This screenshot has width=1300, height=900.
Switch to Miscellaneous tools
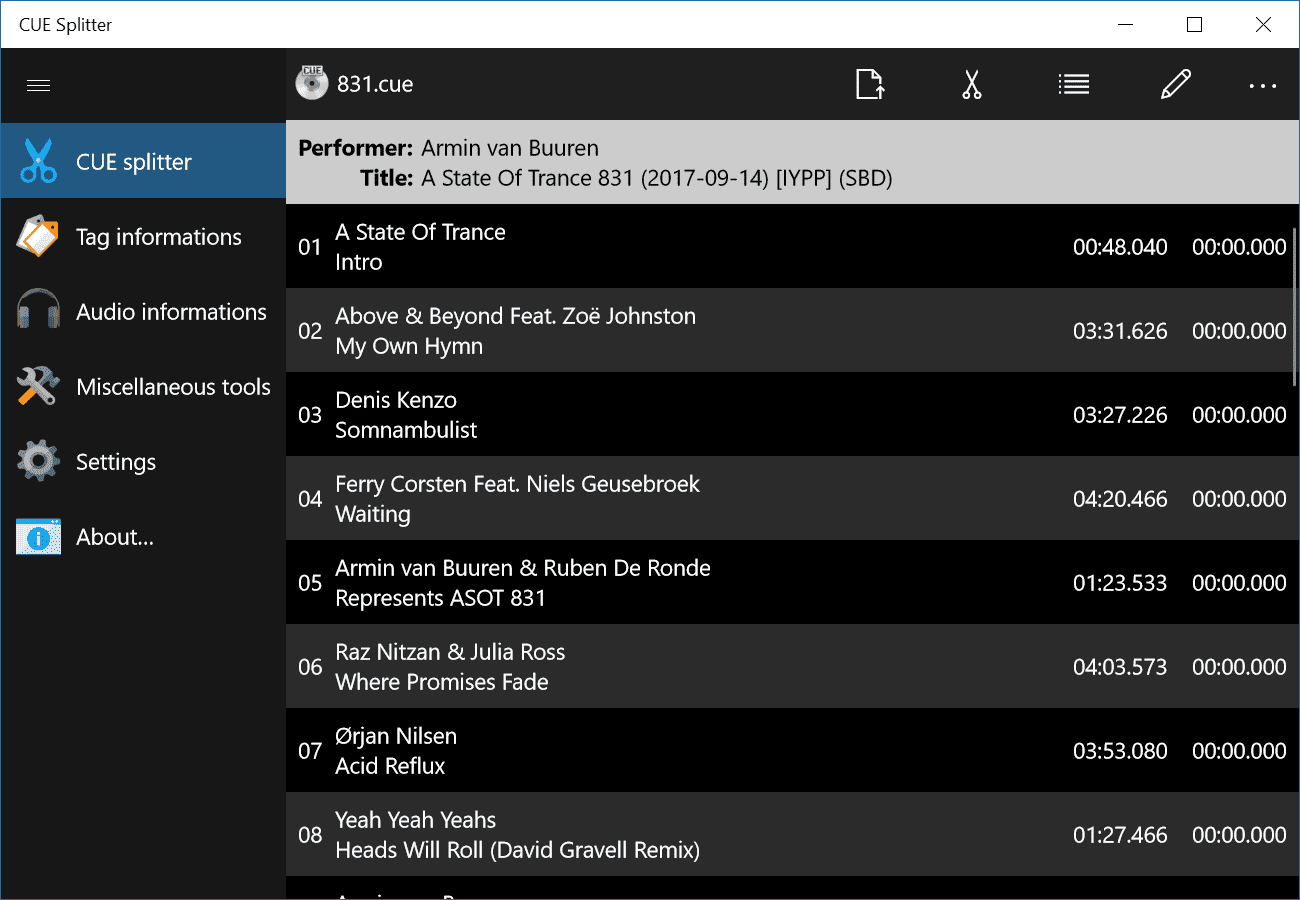(143, 387)
